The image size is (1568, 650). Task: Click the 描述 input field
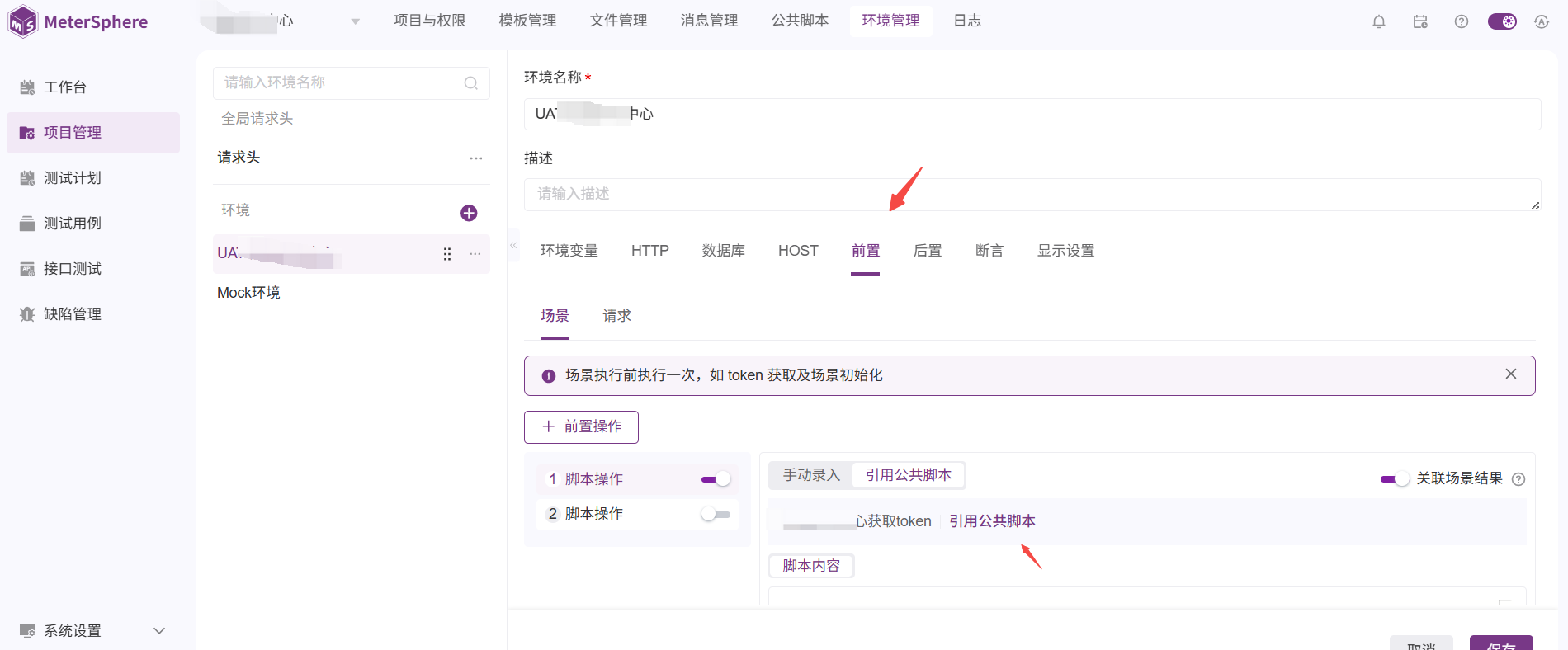pos(1032,195)
